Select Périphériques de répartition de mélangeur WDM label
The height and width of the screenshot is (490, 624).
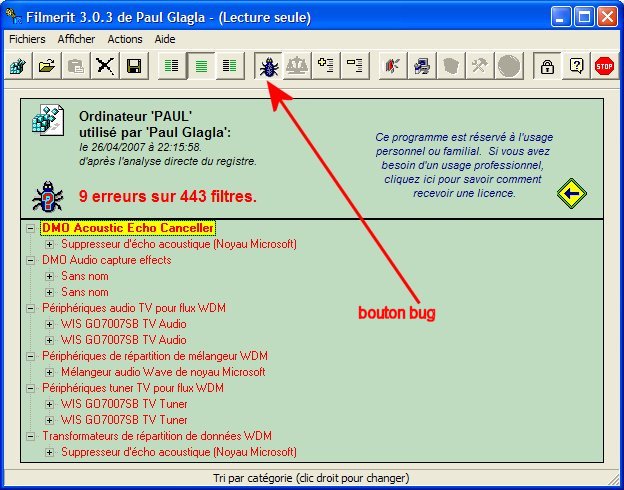tap(155, 356)
